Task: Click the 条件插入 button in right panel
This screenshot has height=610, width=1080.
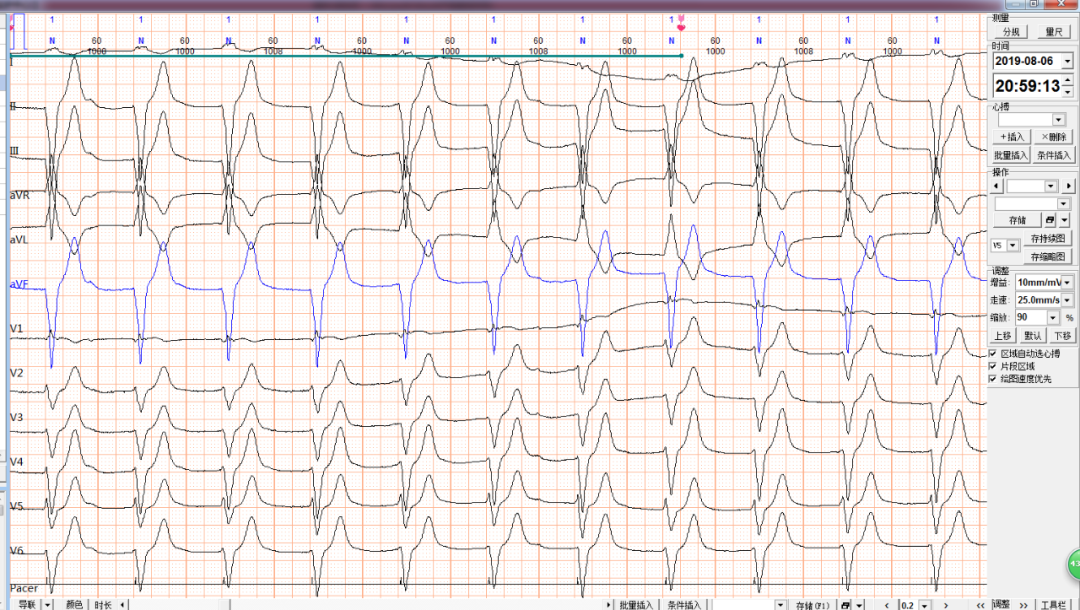Action: tap(1053, 156)
